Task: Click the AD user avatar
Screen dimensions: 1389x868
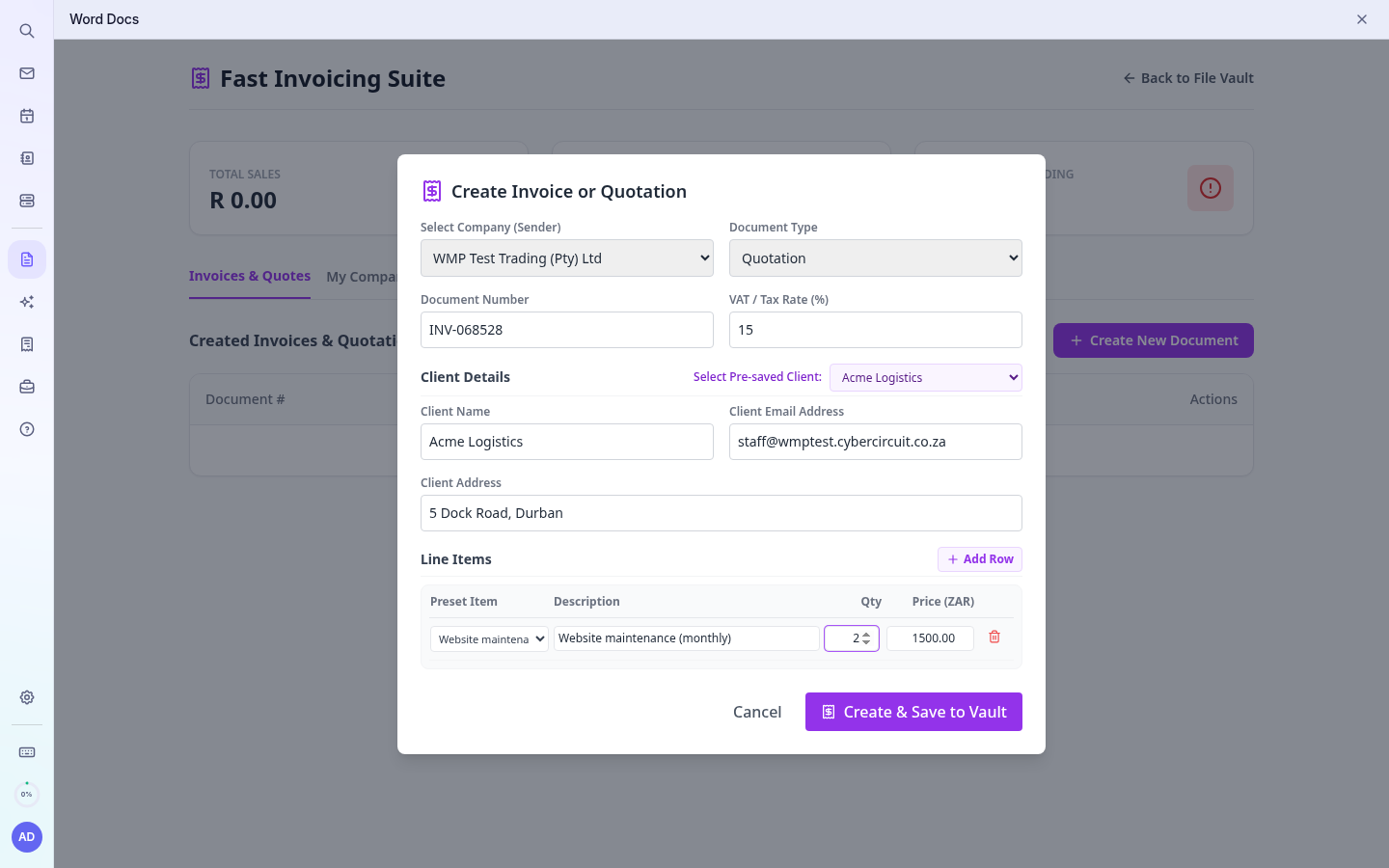Action: (27, 837)
